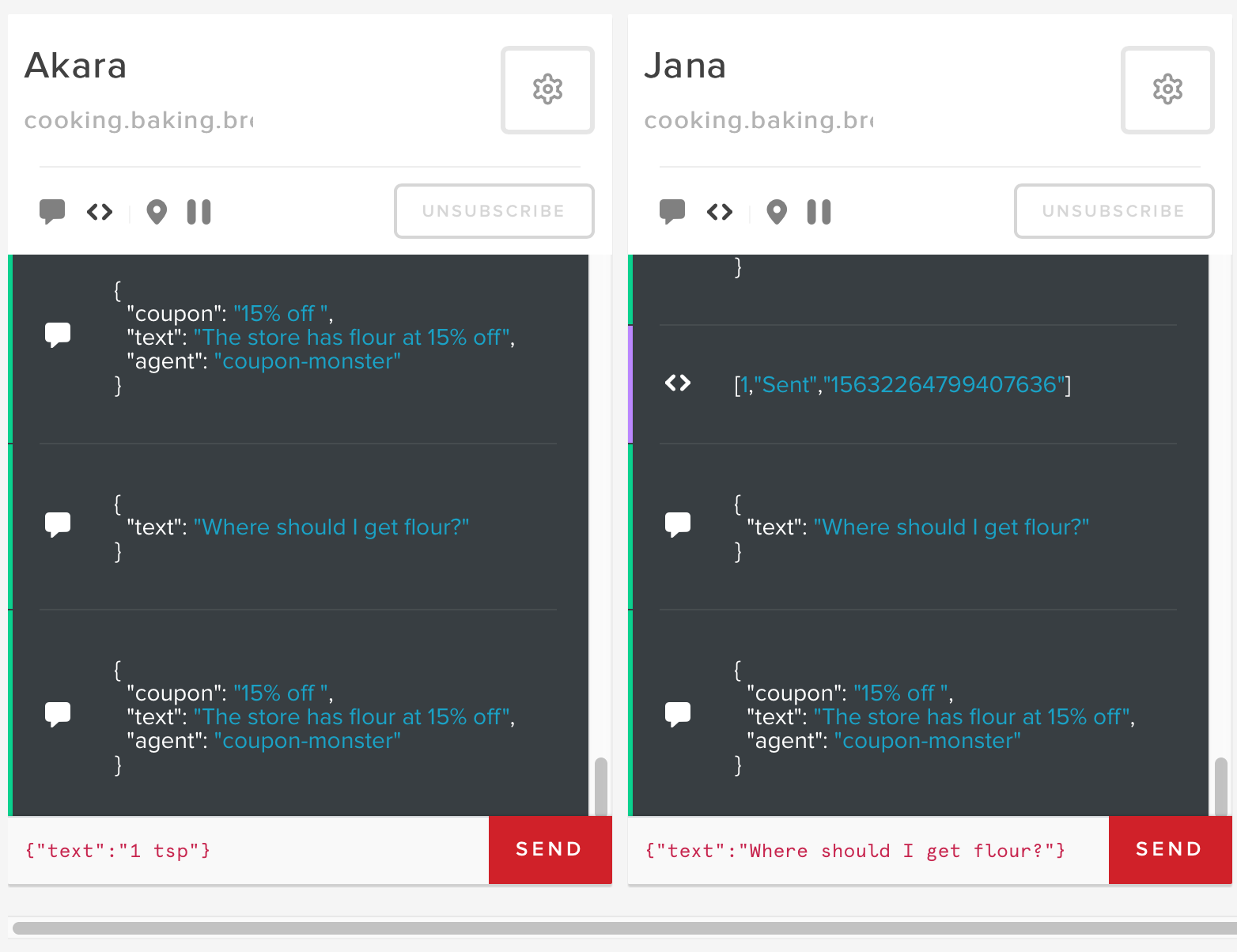Click location pin icon in Akara panel
This screenshot has height=952, width=1237.
157,211
